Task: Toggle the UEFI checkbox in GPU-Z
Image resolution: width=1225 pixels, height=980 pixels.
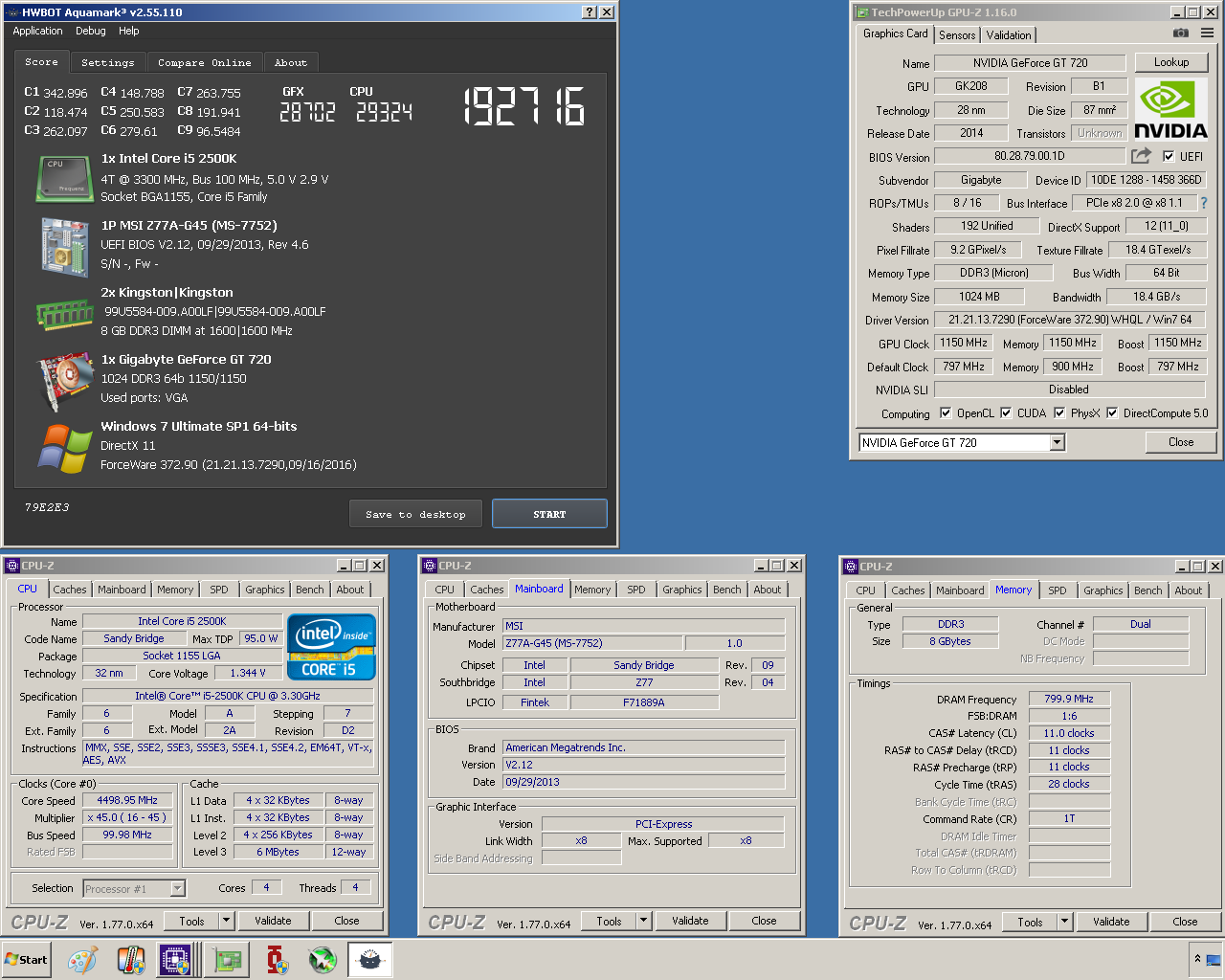Action: 1169,156
